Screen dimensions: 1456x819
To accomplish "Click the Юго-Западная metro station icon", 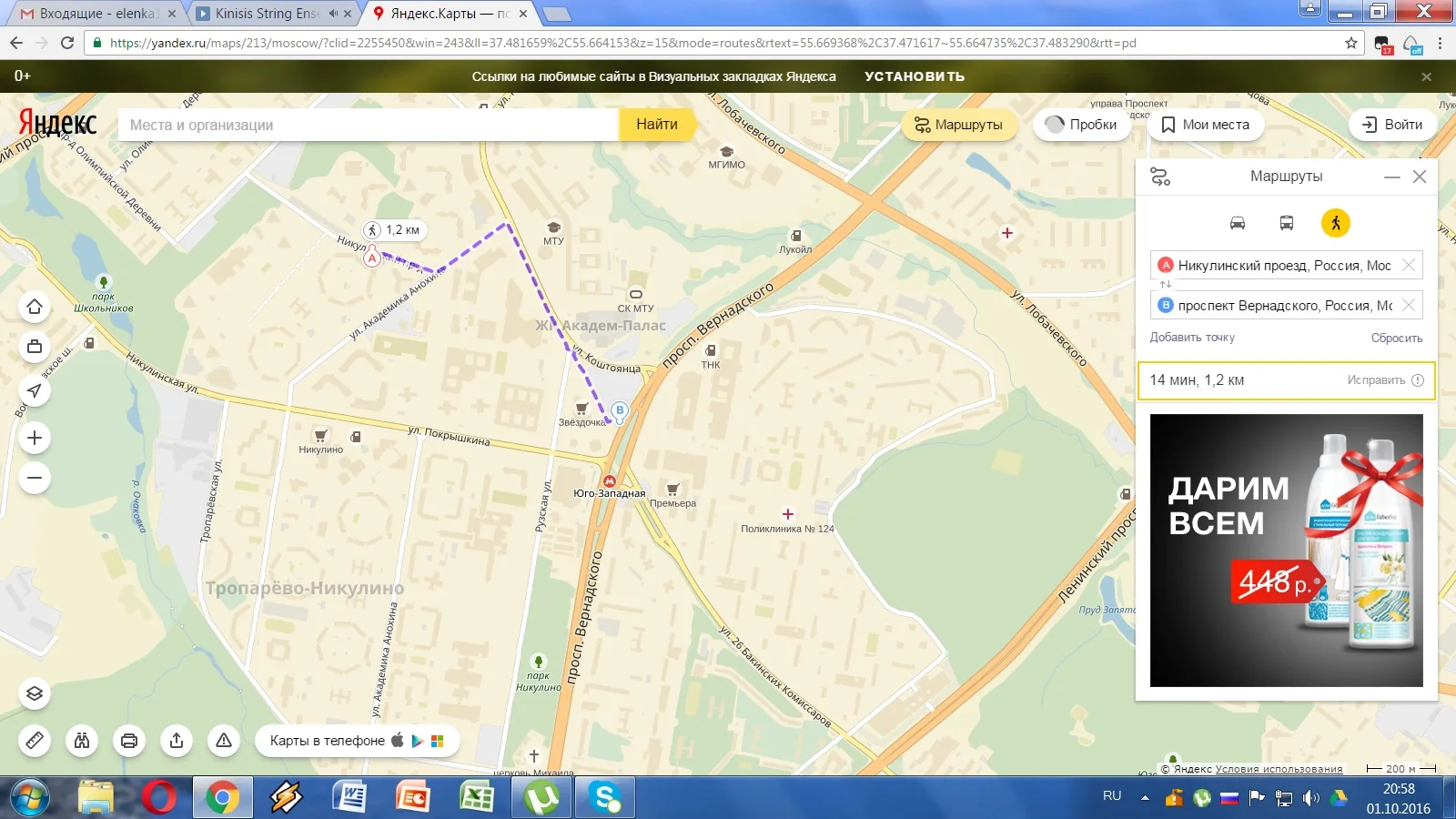I will pos(609,480).
